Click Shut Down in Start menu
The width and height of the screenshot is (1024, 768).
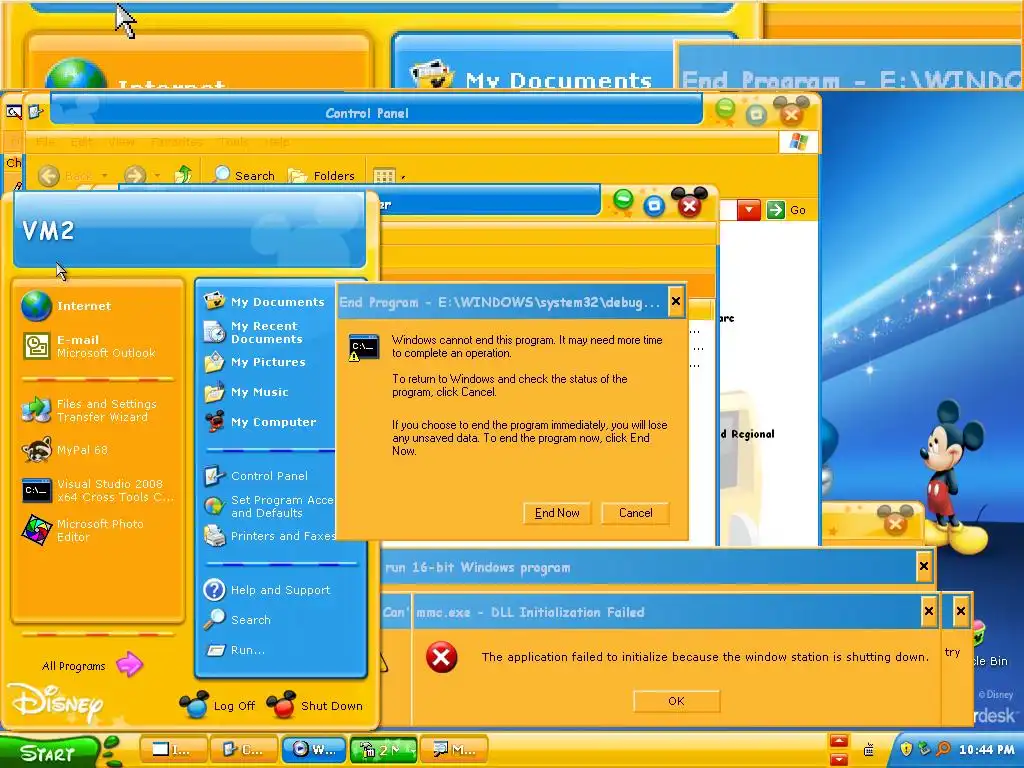[315, 705]
